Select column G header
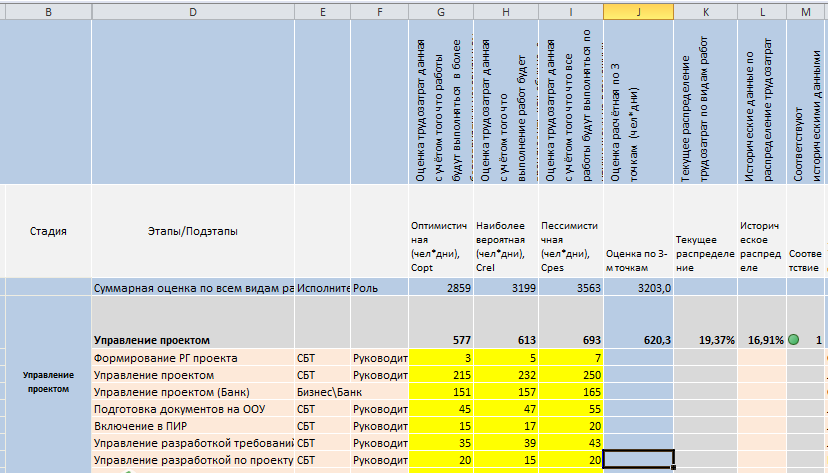Viewport: 828px width, 473px height. coord(441,12)
